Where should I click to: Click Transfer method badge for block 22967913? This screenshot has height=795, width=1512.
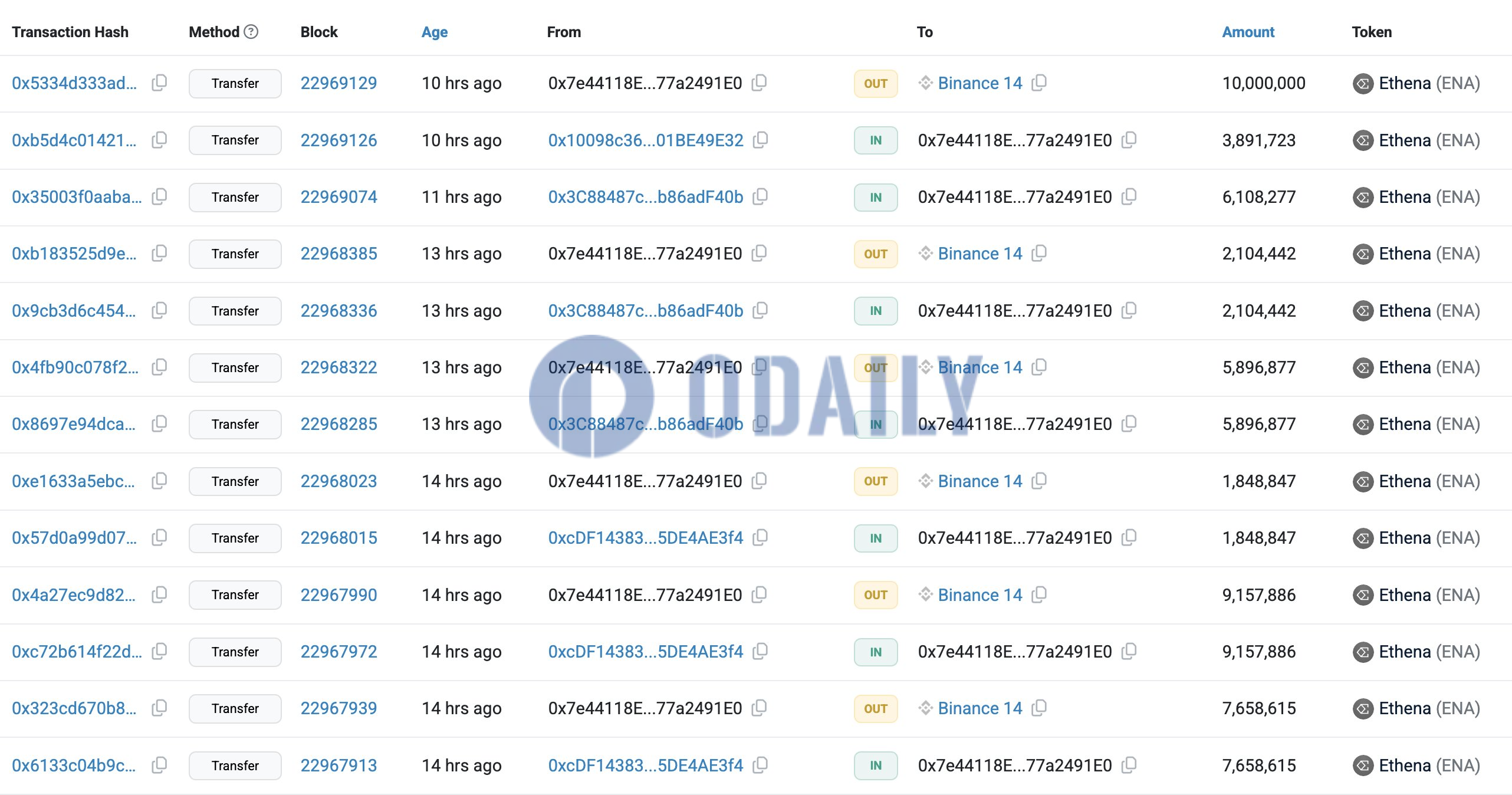(x=235, y=766)
